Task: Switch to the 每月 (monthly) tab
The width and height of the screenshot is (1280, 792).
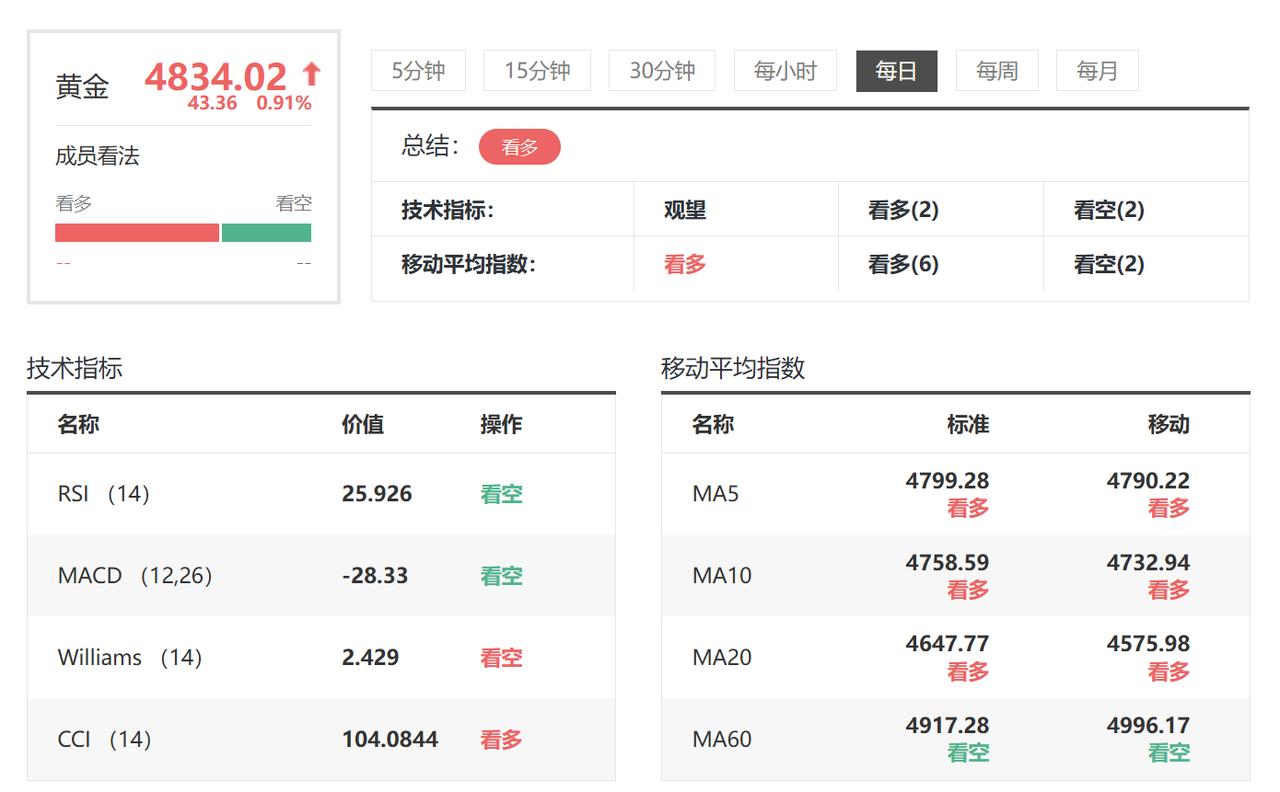Action: tap(1097, 70)
